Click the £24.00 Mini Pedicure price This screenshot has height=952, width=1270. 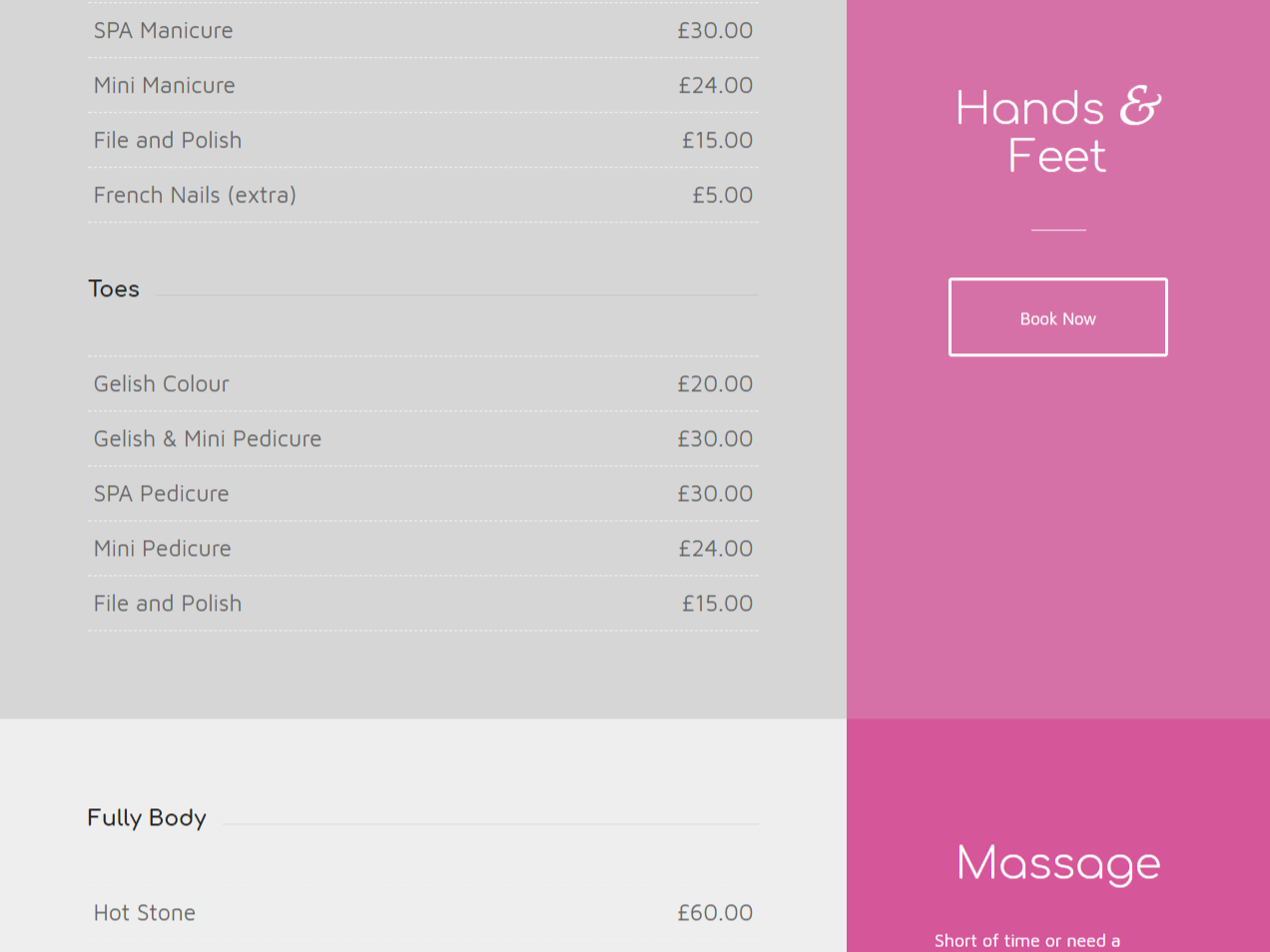click(716, 548)
